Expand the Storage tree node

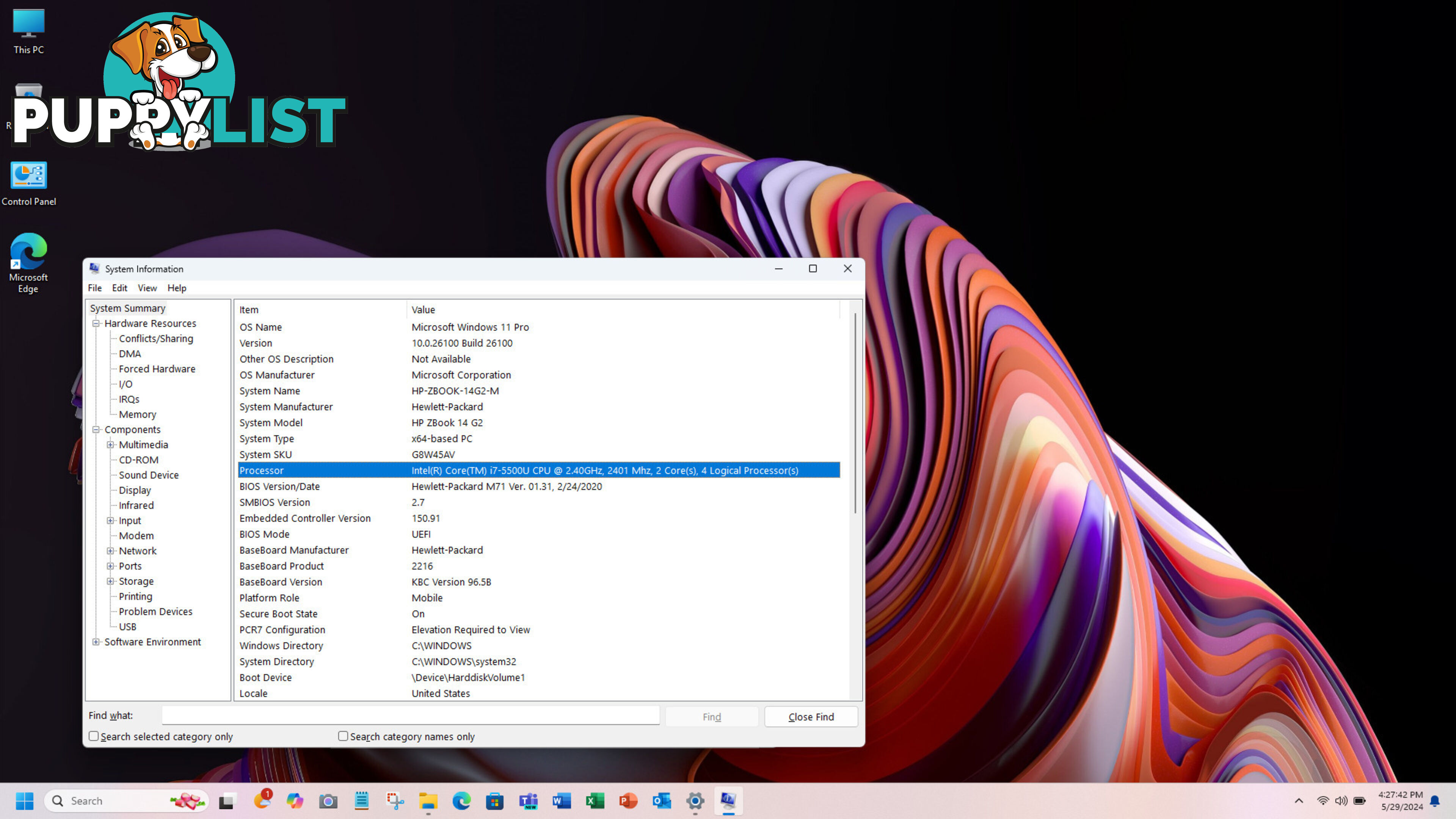point(111,581)
